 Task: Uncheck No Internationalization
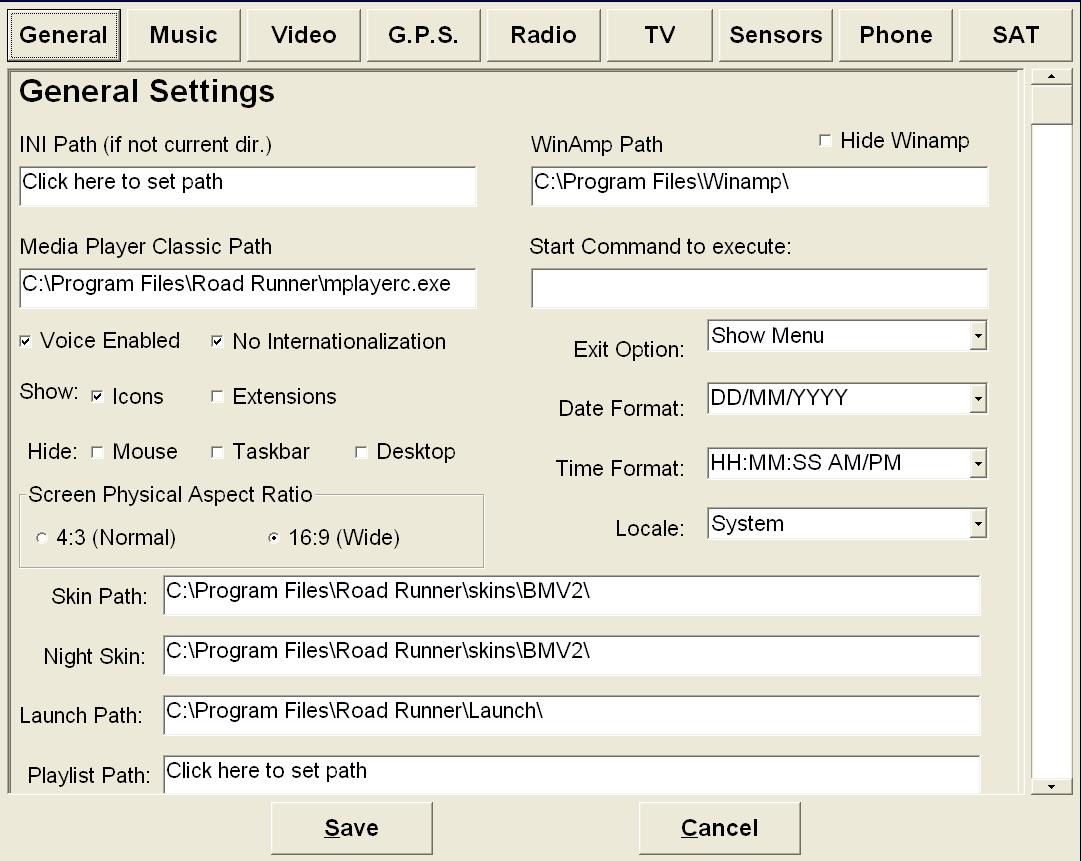[217, 342]
